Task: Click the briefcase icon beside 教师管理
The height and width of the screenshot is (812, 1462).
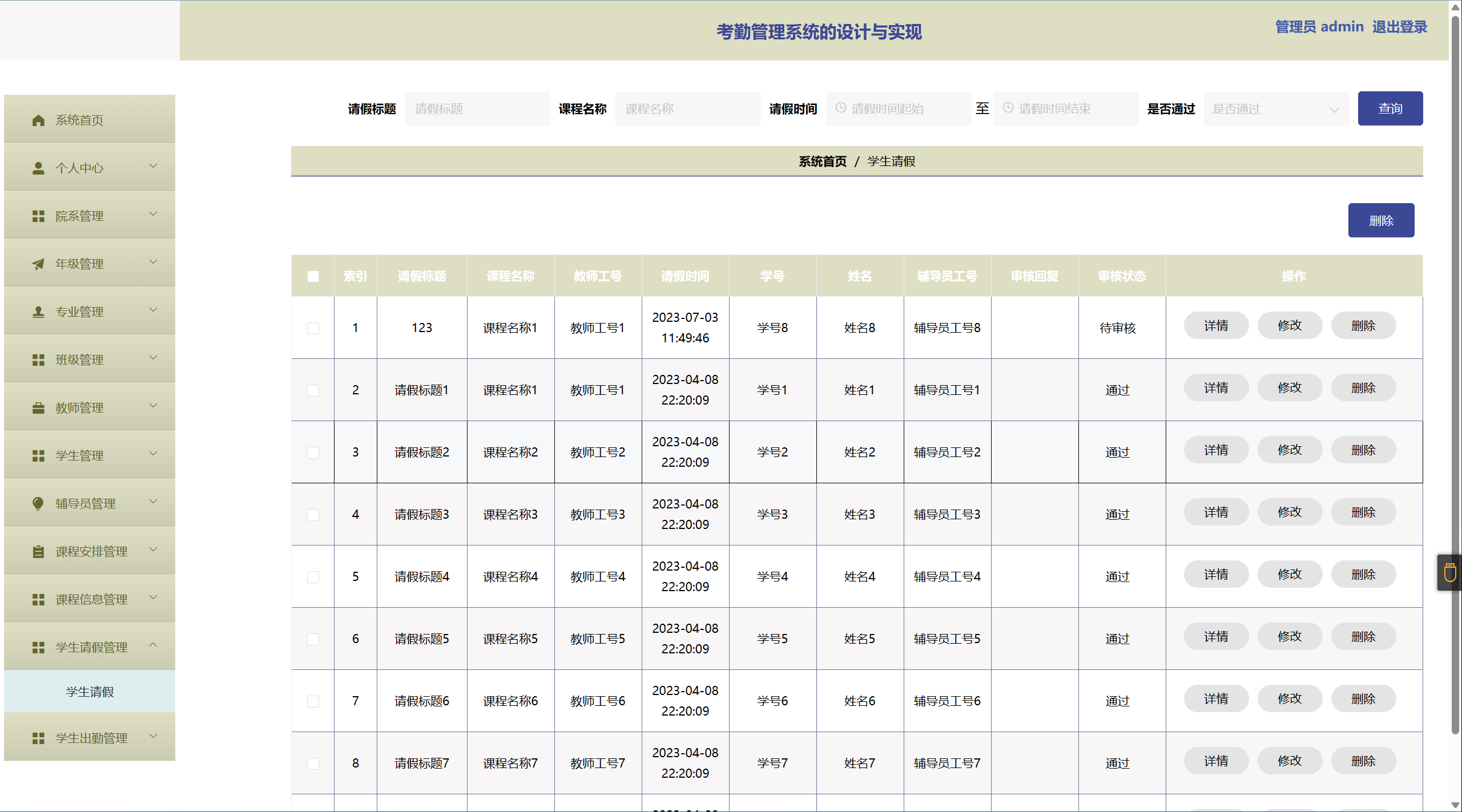Action: (38, 408)
